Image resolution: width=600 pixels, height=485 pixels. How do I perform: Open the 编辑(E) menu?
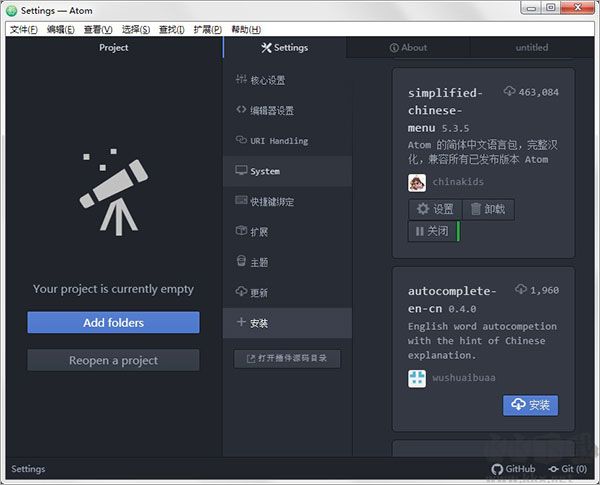[x=60, y=29]
